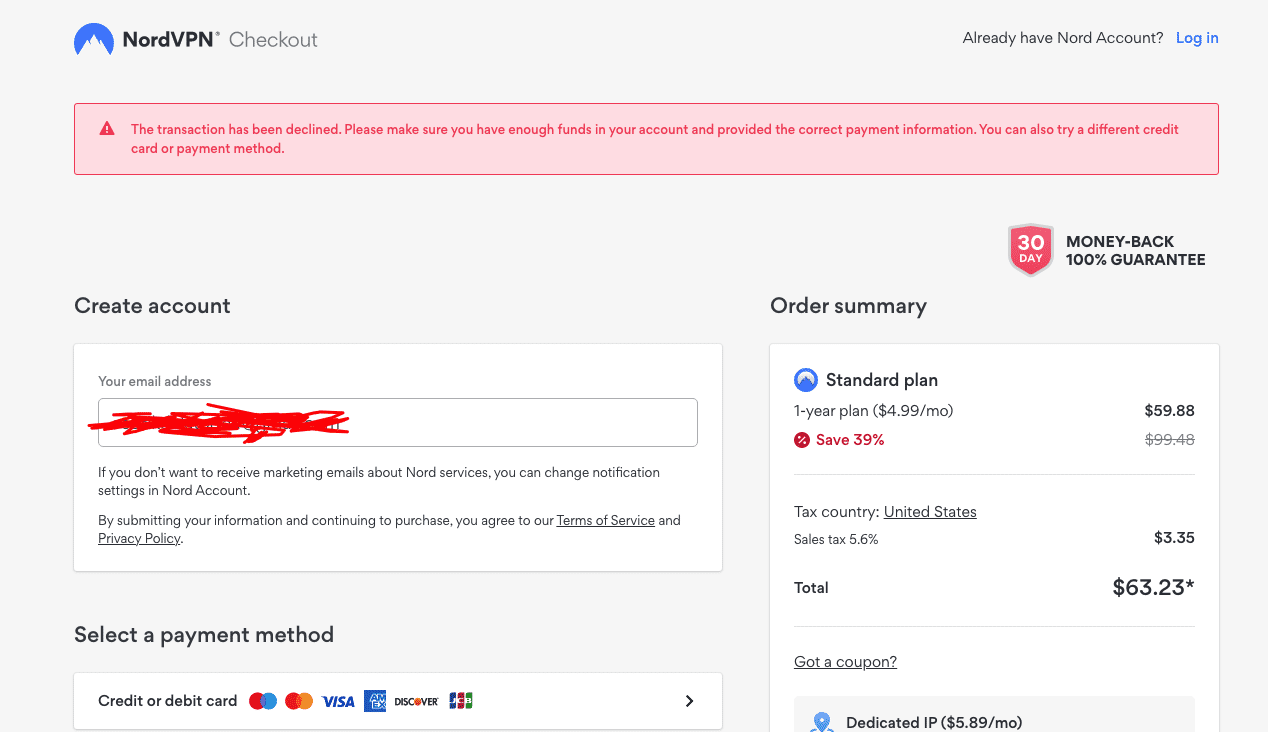
Task: Open the Terms of Service link
Action: (x=605, y=520)
